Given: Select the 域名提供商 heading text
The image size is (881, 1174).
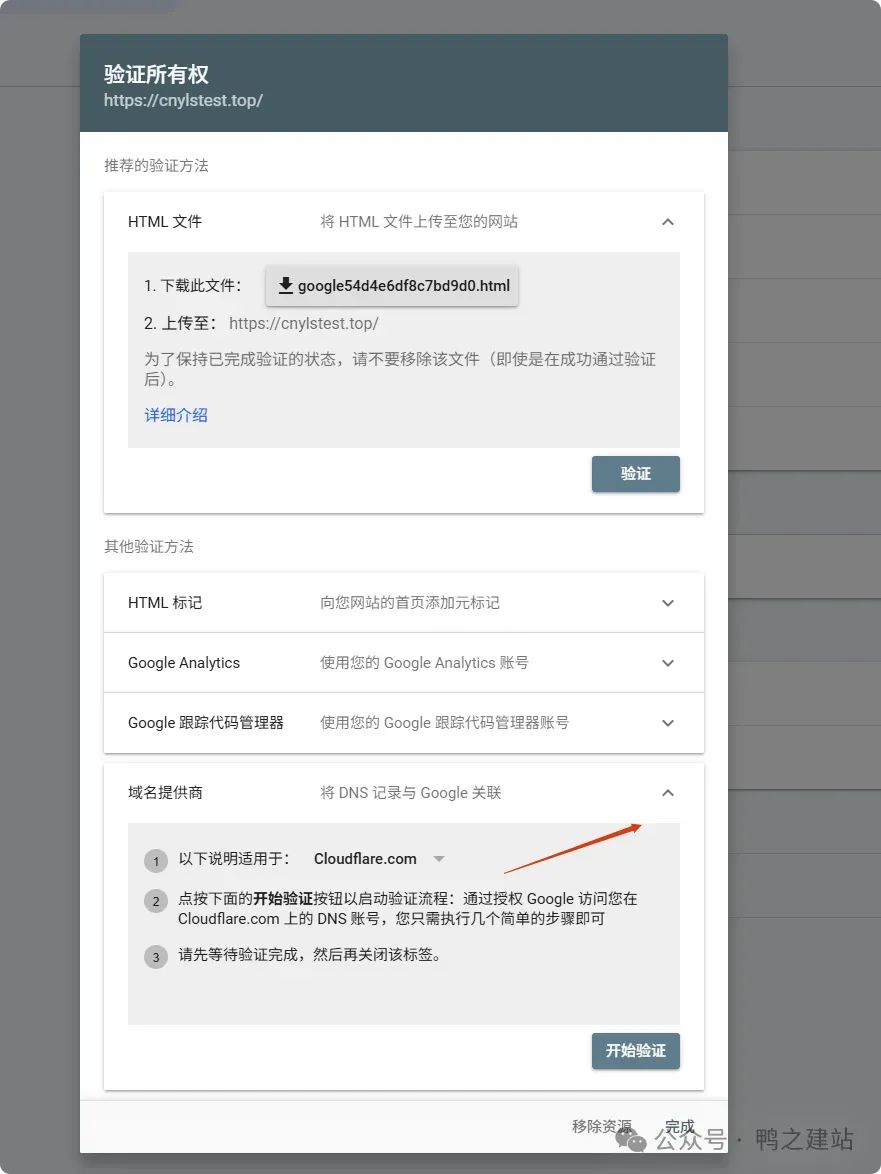Looking at the screenshot, I should click(x=165, y=792).
